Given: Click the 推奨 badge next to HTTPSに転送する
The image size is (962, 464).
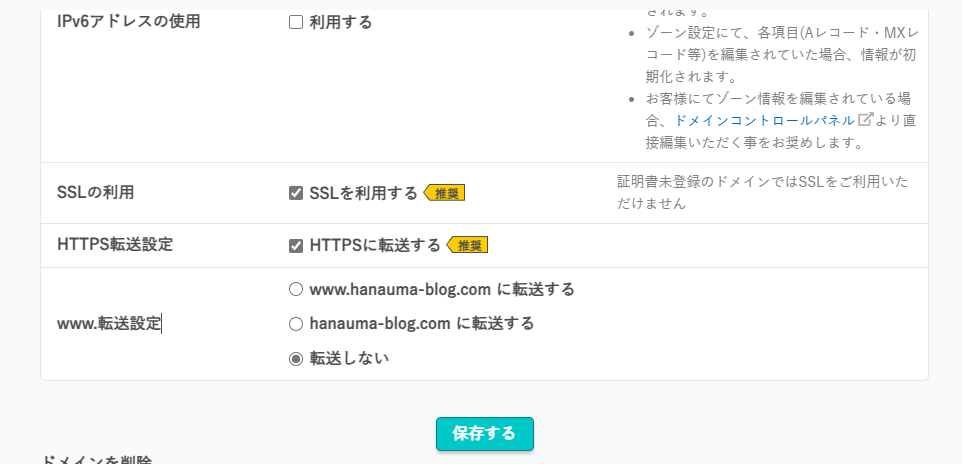Looking at the screenshot, I should click(x=467, y=246).
